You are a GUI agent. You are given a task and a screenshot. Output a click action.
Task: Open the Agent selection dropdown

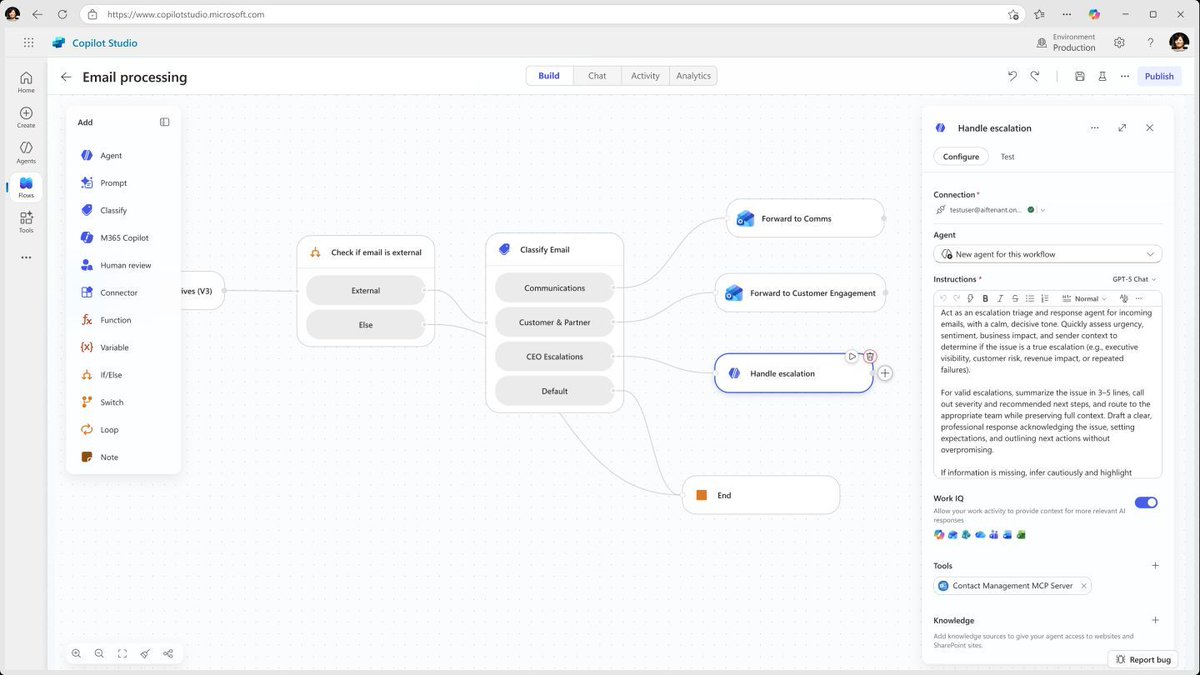pos(1048,254)
